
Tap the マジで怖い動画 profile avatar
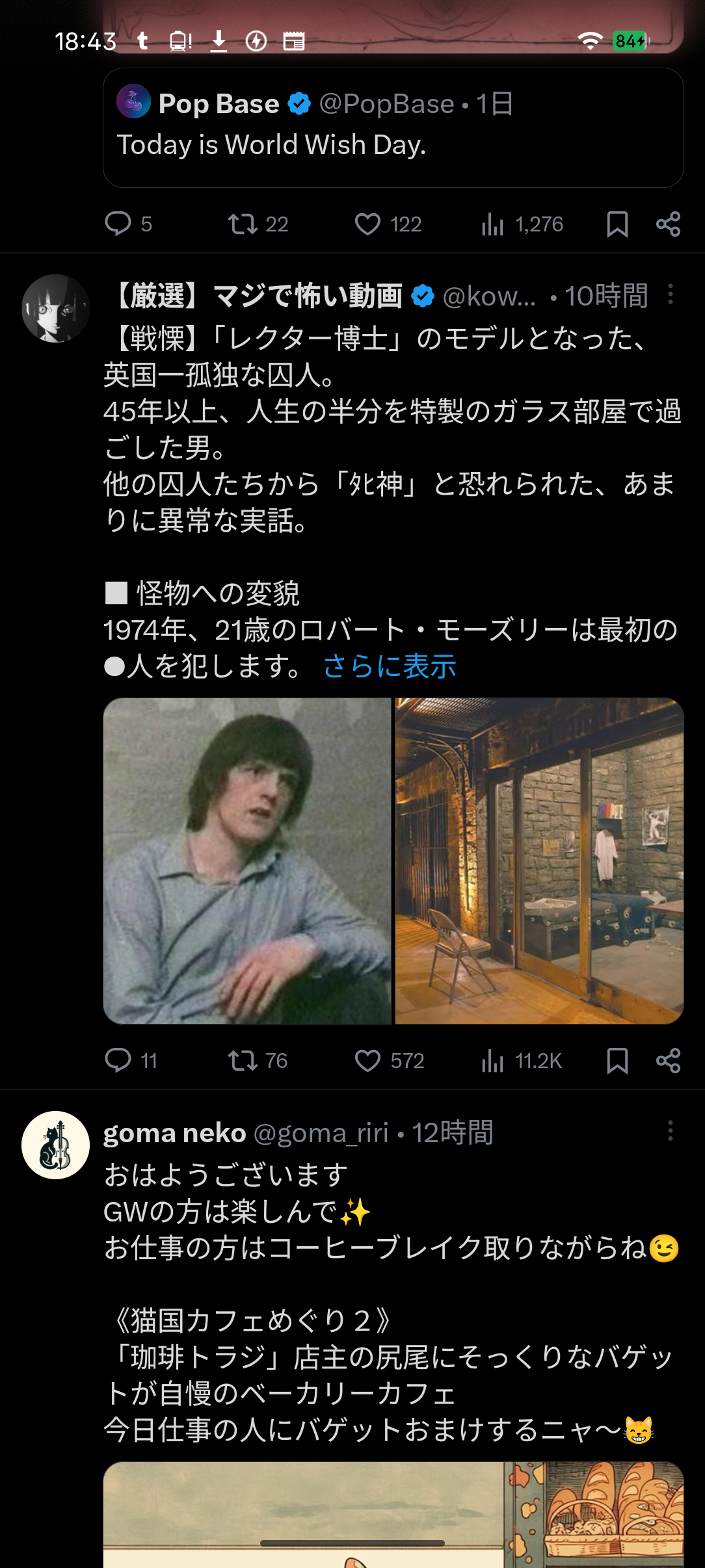coord(56,308)
